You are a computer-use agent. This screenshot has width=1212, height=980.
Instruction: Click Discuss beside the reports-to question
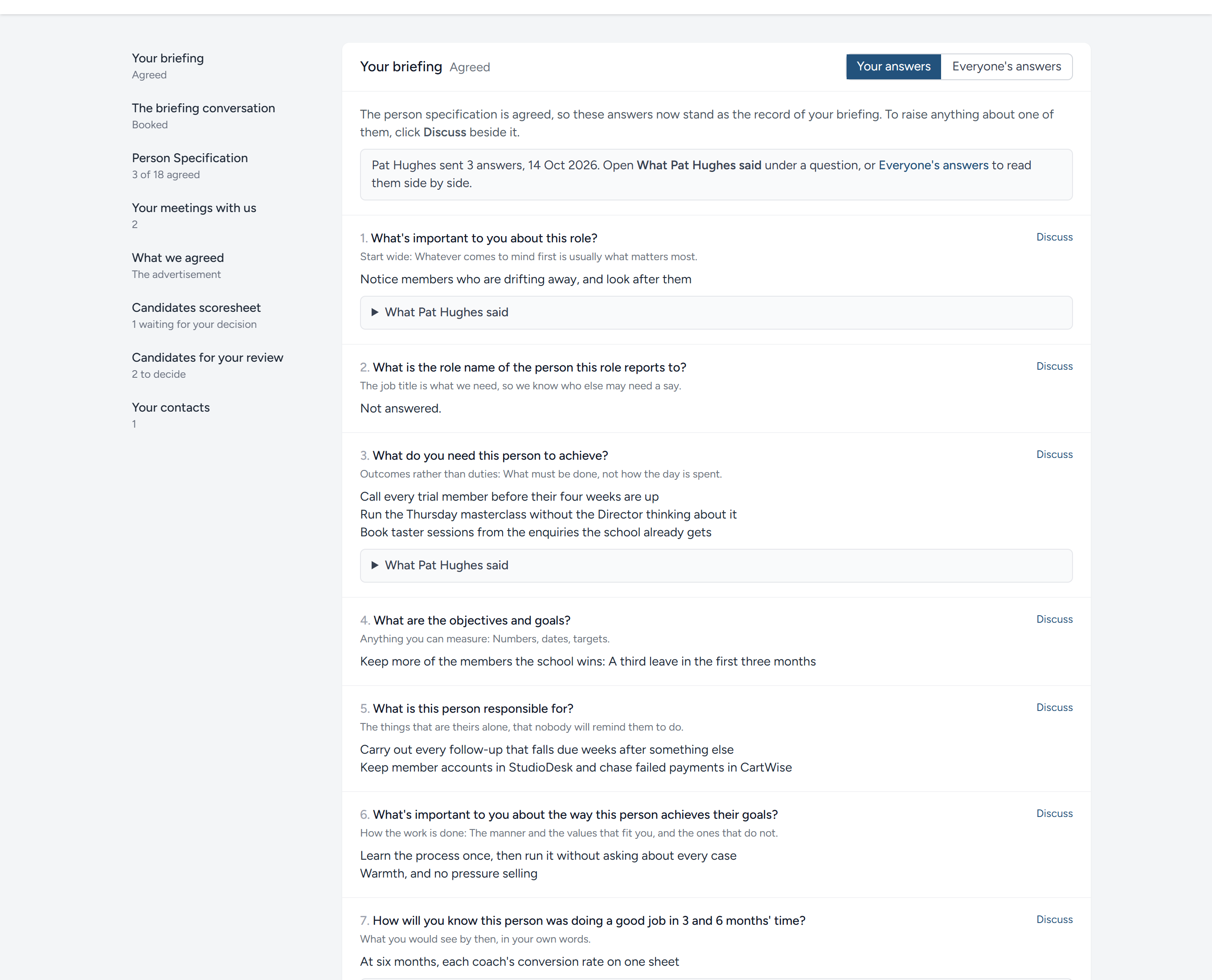coord(1054,366)
